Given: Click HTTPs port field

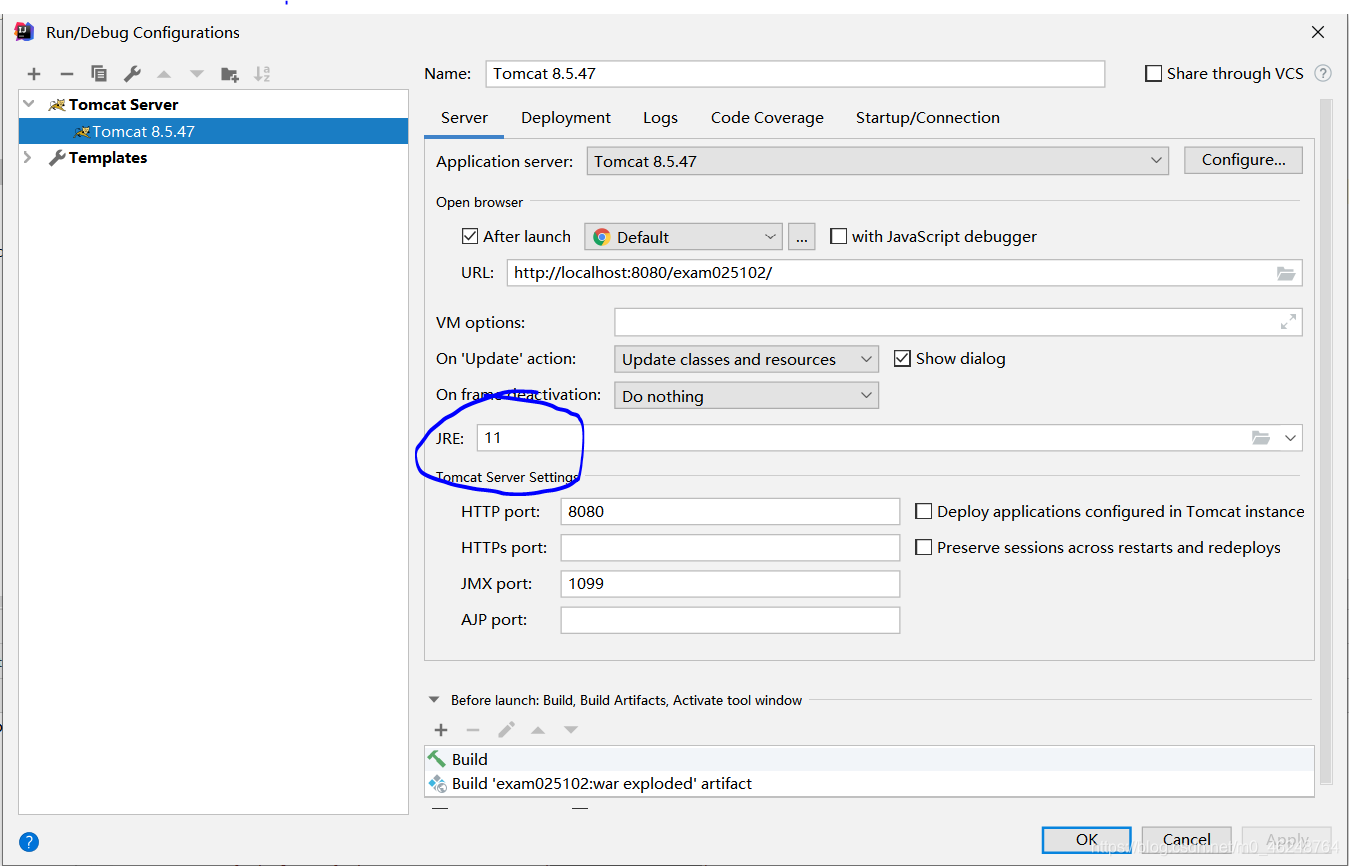Looking at the screenshot, I should tap(730, 547).
